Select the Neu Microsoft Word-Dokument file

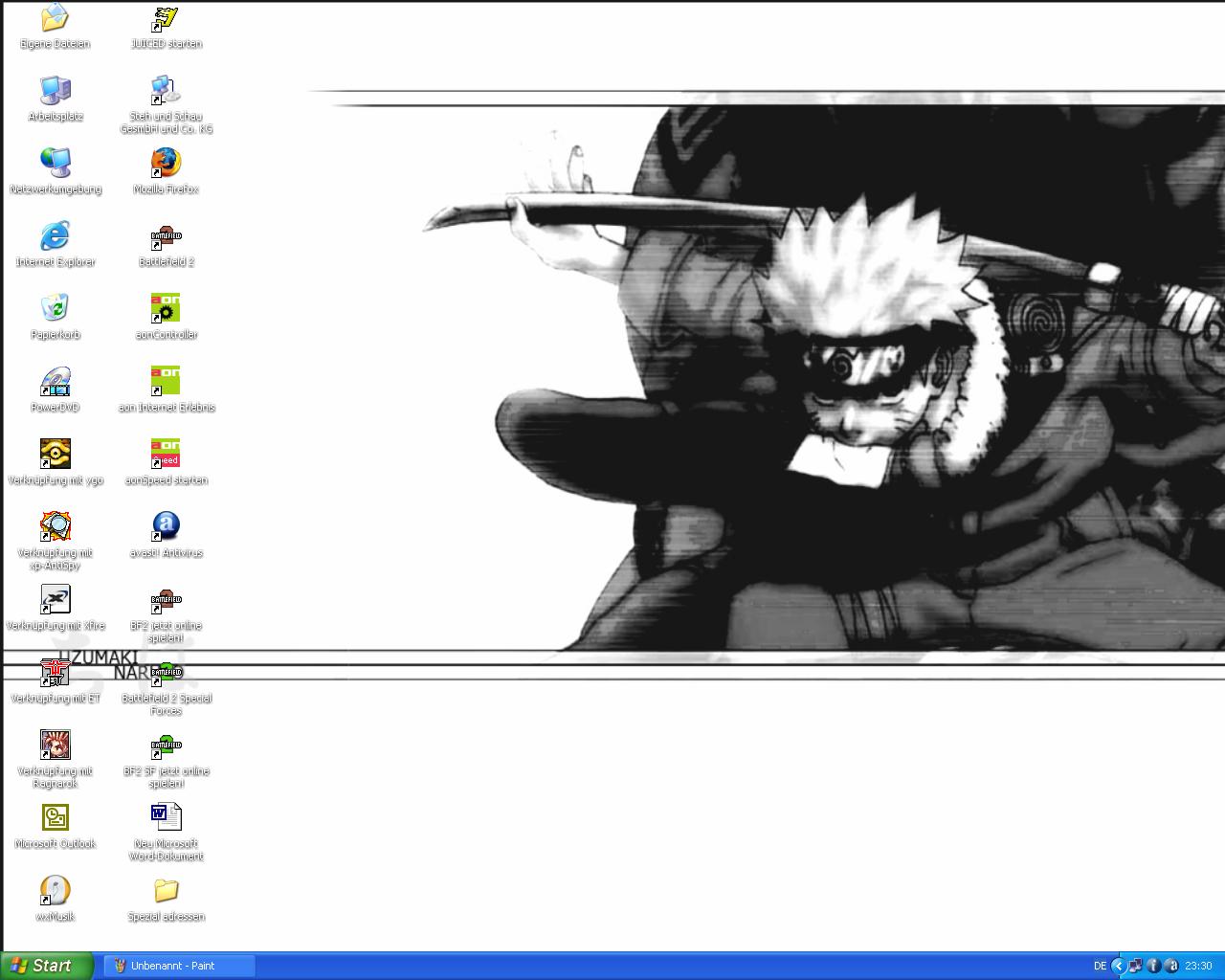(167, 817)
